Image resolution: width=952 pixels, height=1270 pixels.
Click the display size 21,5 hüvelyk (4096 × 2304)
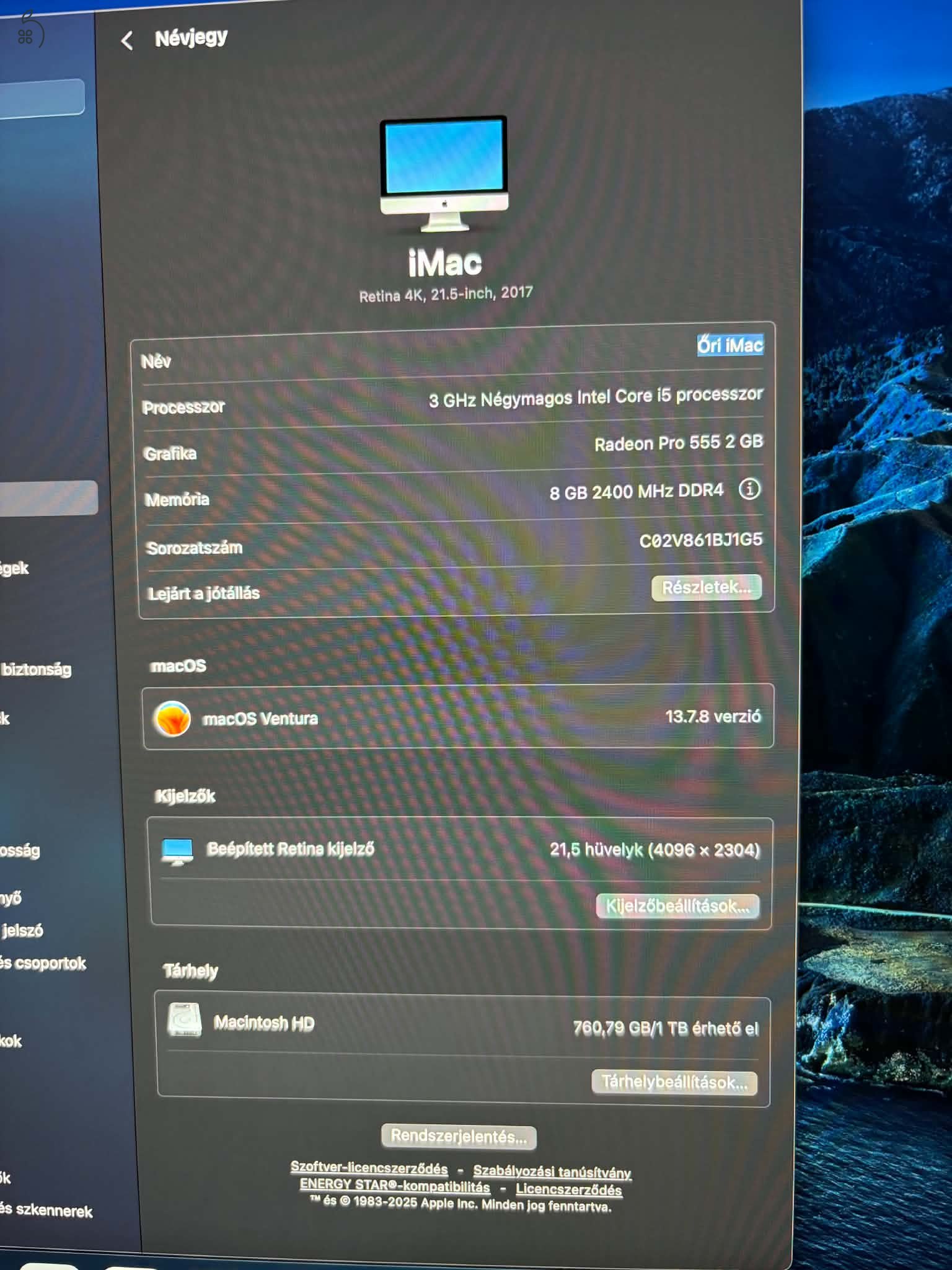click(654, 850)
